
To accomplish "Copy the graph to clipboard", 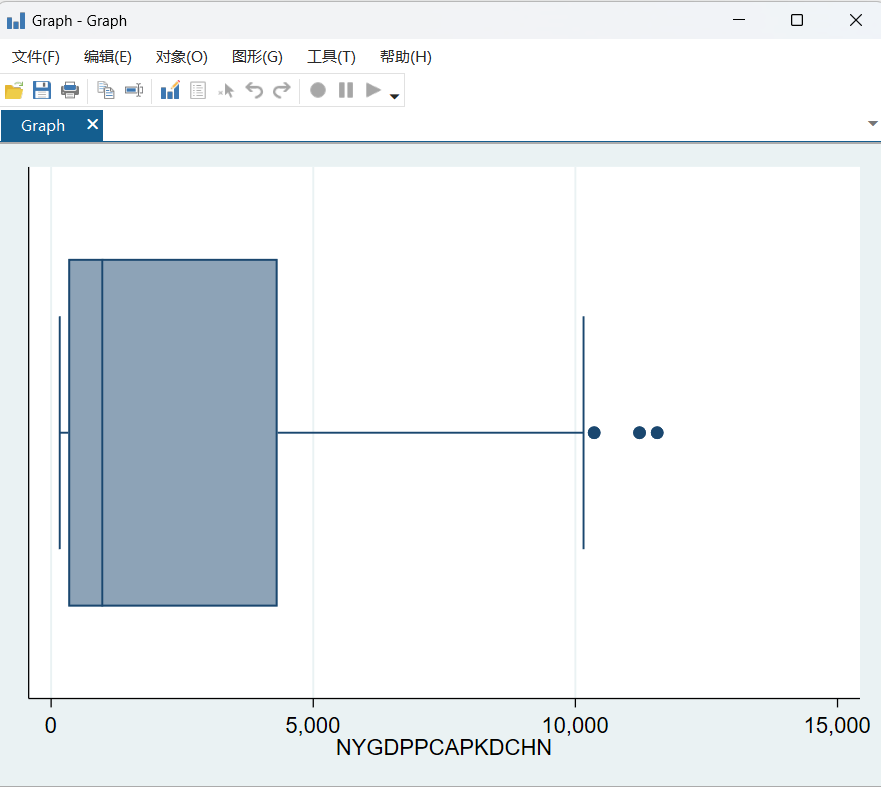I will (x=105, y=91).
